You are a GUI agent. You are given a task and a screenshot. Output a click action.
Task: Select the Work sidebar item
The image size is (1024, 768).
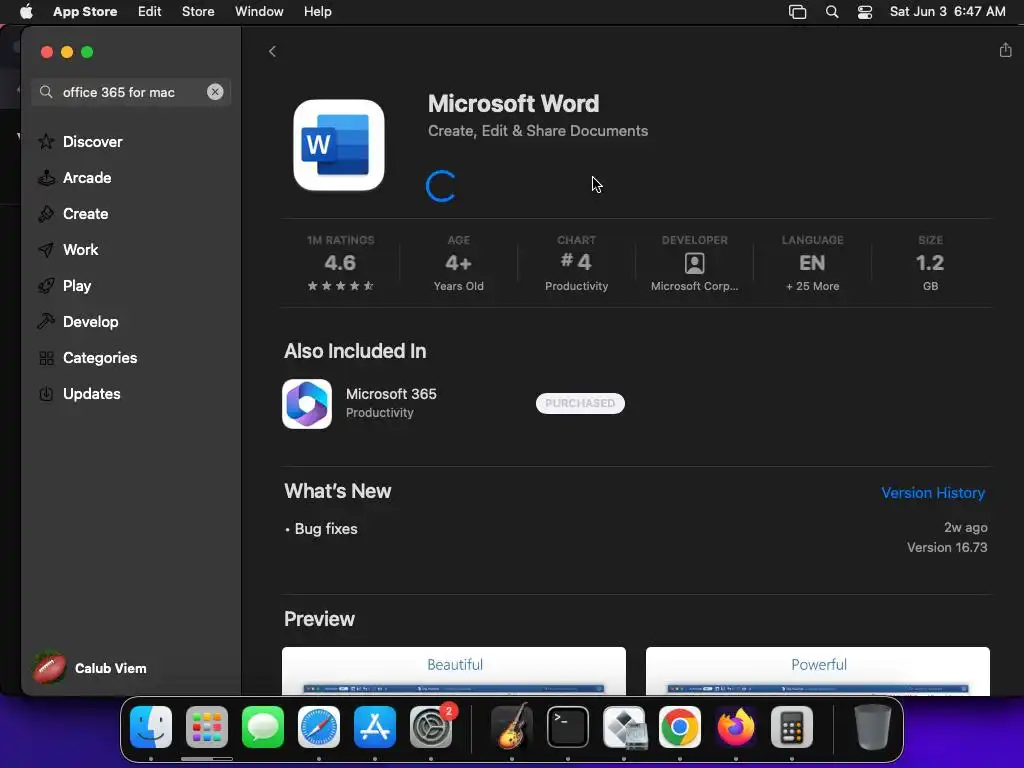click(x=80, y=249)
